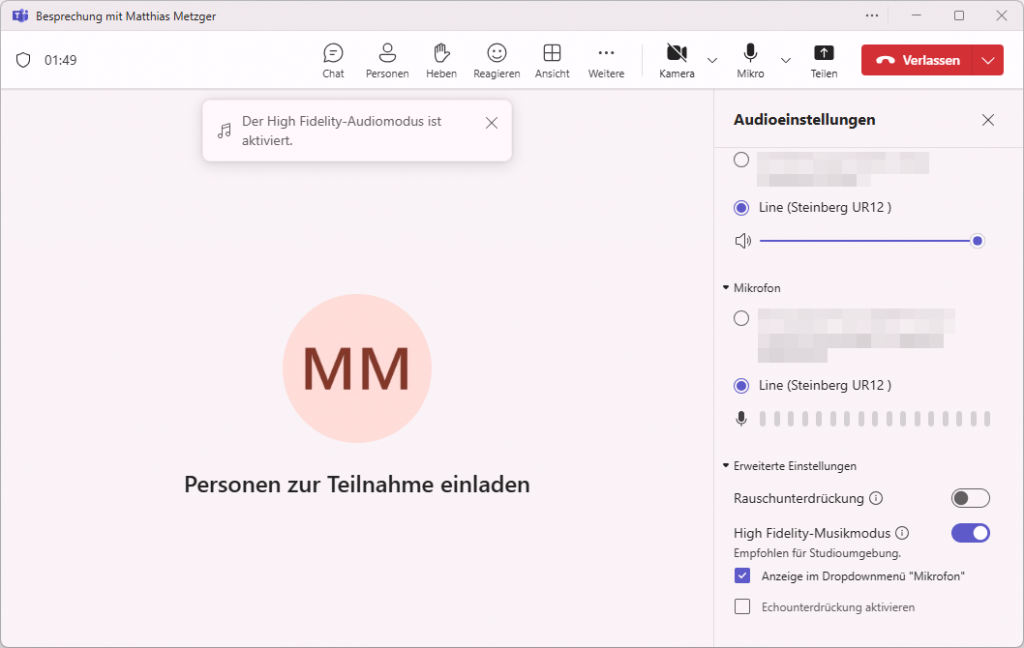
Task: Click the music note notification icon
Action: [x=225, y=131]
